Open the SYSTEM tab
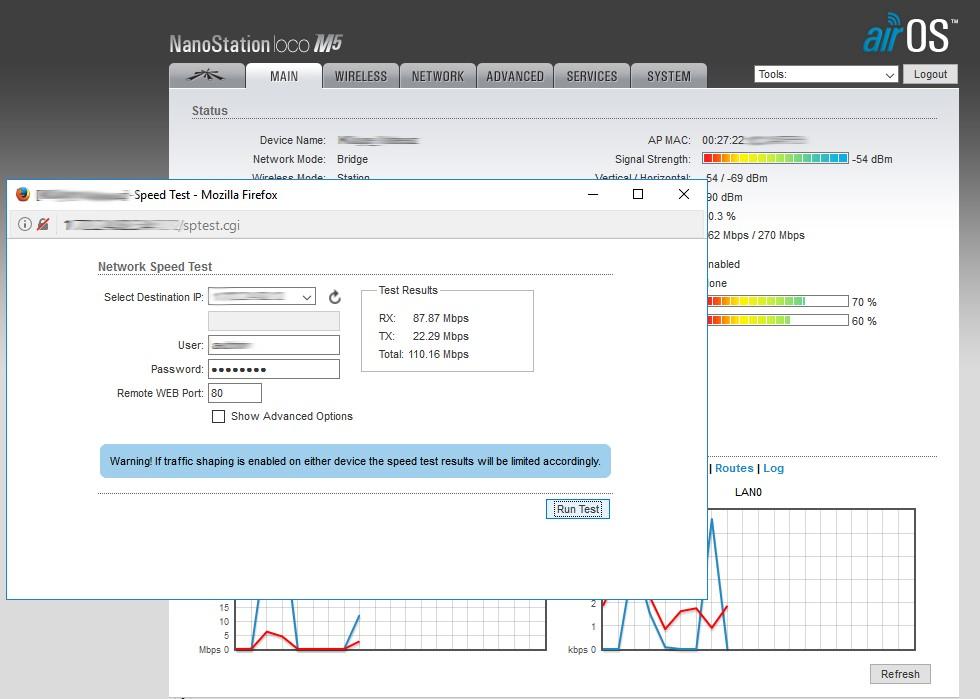The height and width of the screenshot is (699, 980). (x=669, y=76)
